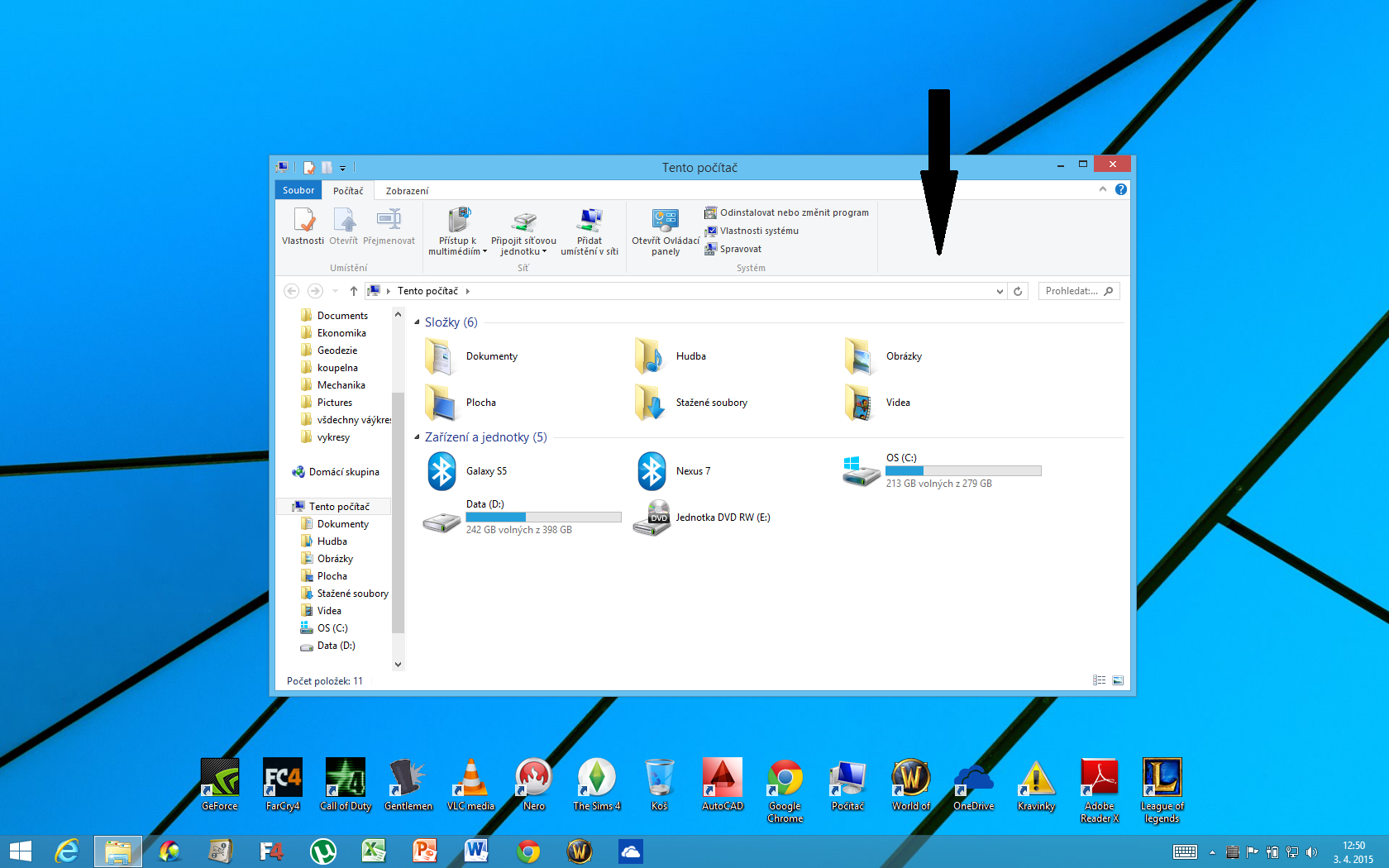Viewport: 1389px width, 868px height.
Task: Click the address bar Tento počítač breadcrumb
Action: [427, 291]
